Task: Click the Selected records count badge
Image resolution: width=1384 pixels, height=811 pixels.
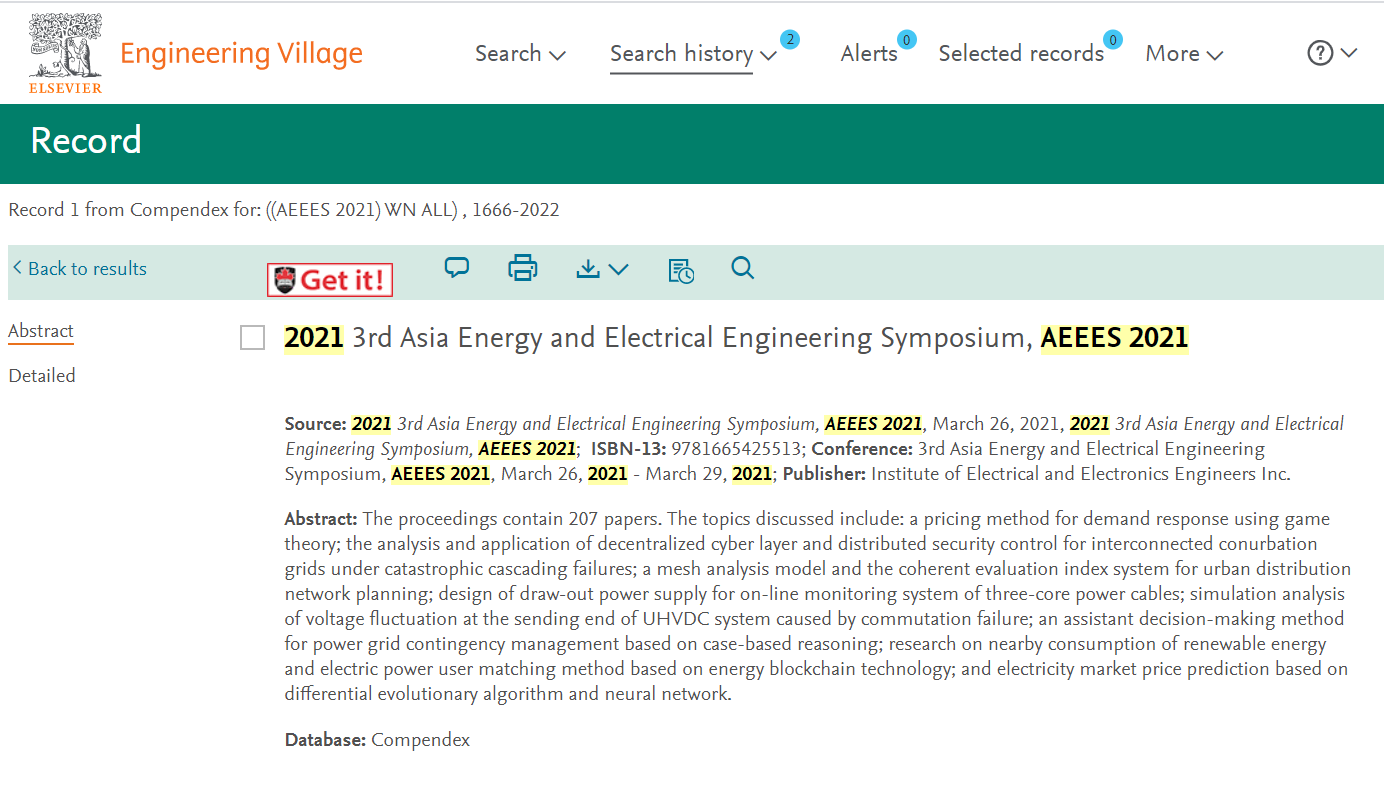Action: coord(1113,40)
